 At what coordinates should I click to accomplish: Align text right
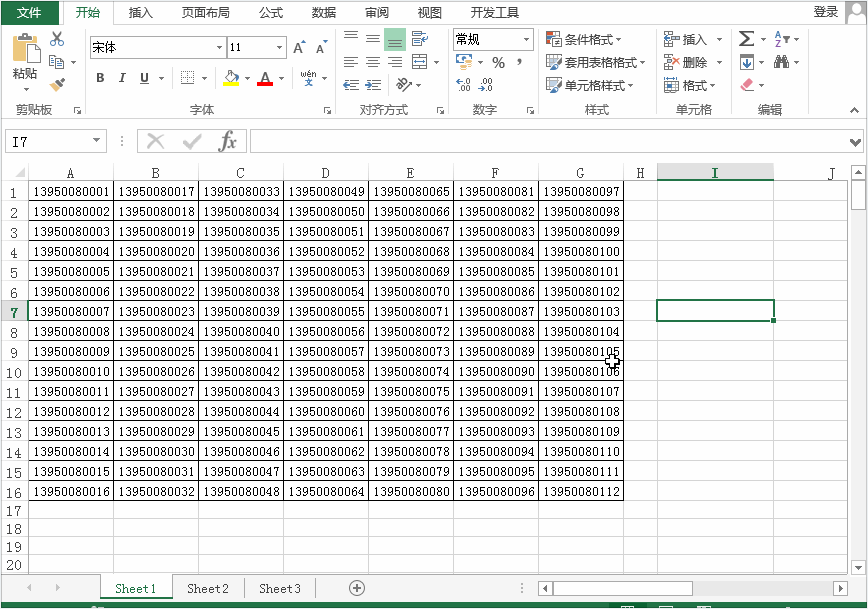point(395,62)
